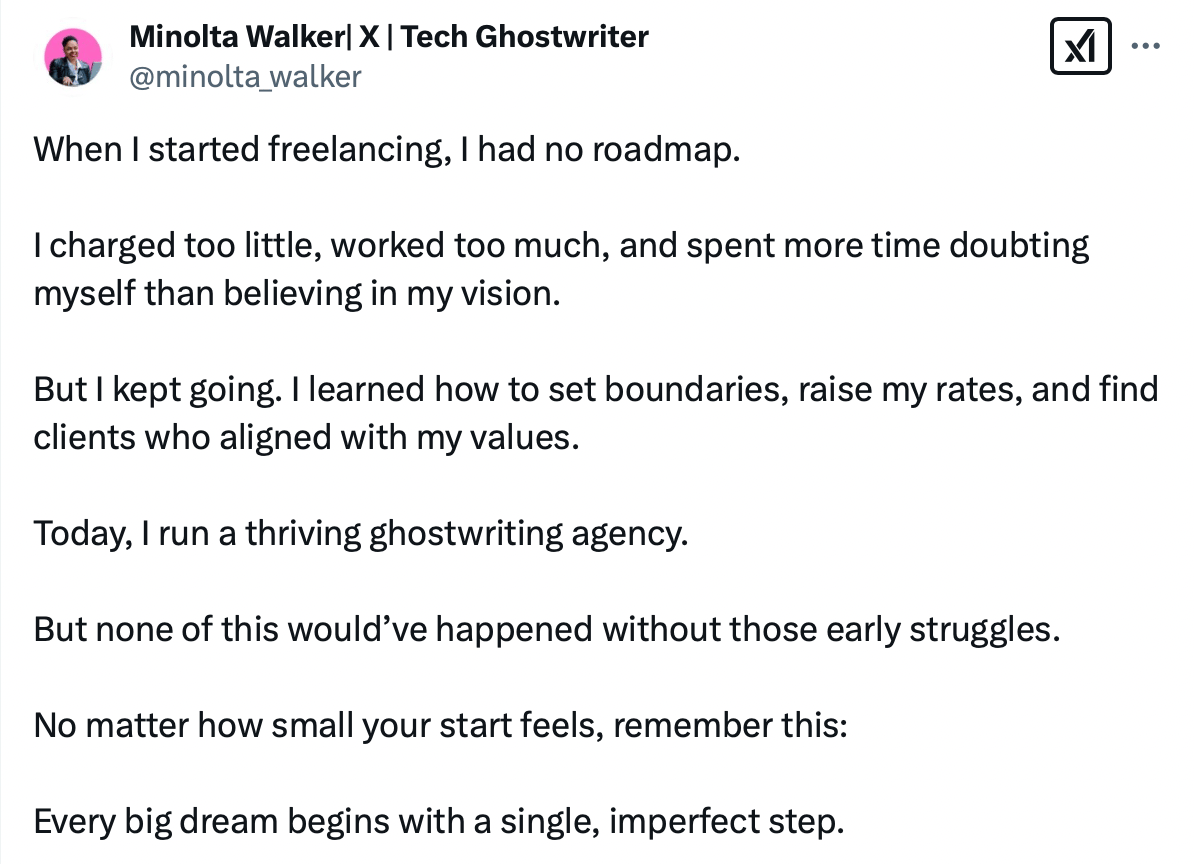Viewport: 1194px width, 864px height.
Task: Click the sentence 'Every big dream begins'
Action: [x=439, y=821]
